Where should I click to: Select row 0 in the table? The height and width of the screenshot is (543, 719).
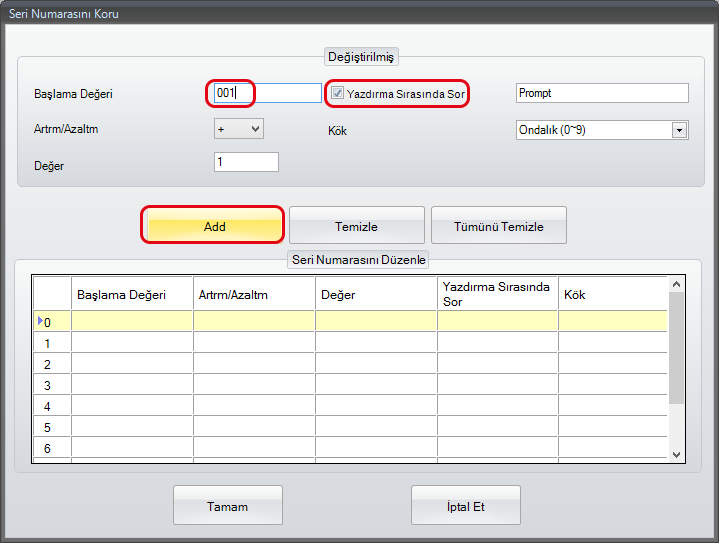[x=52, y=322]
